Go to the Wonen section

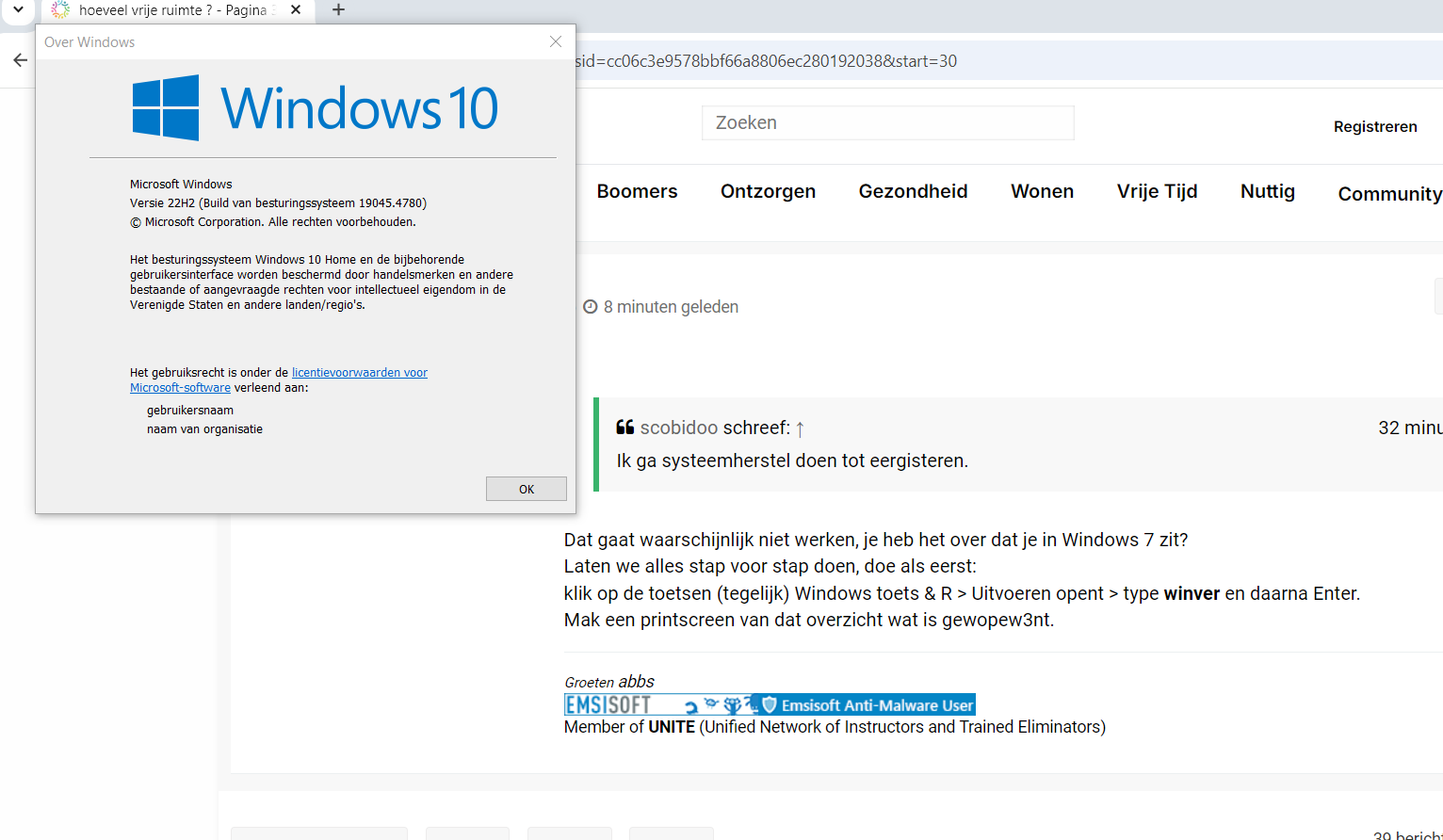[1042, 191]
